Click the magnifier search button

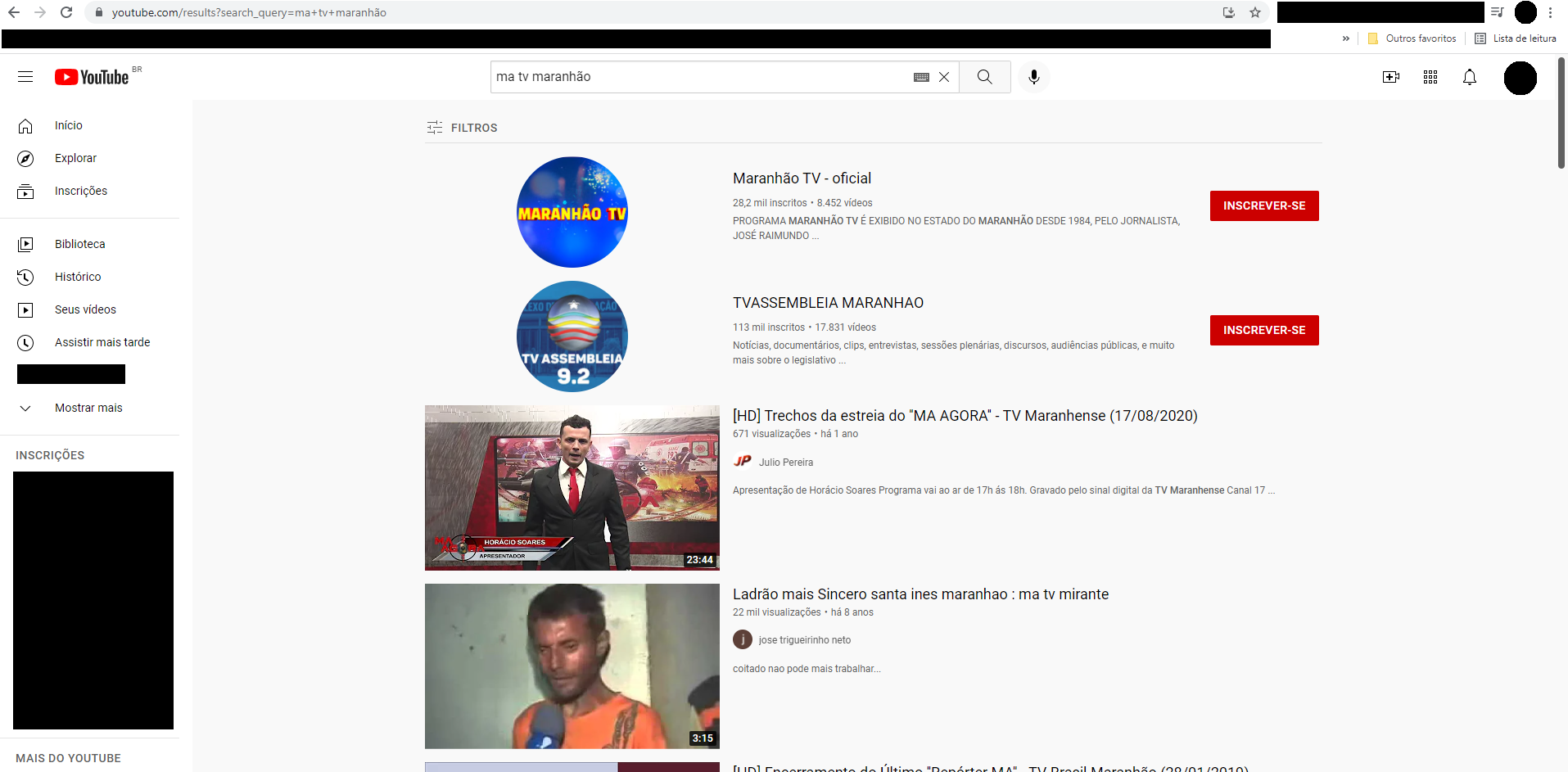[985, 77]
